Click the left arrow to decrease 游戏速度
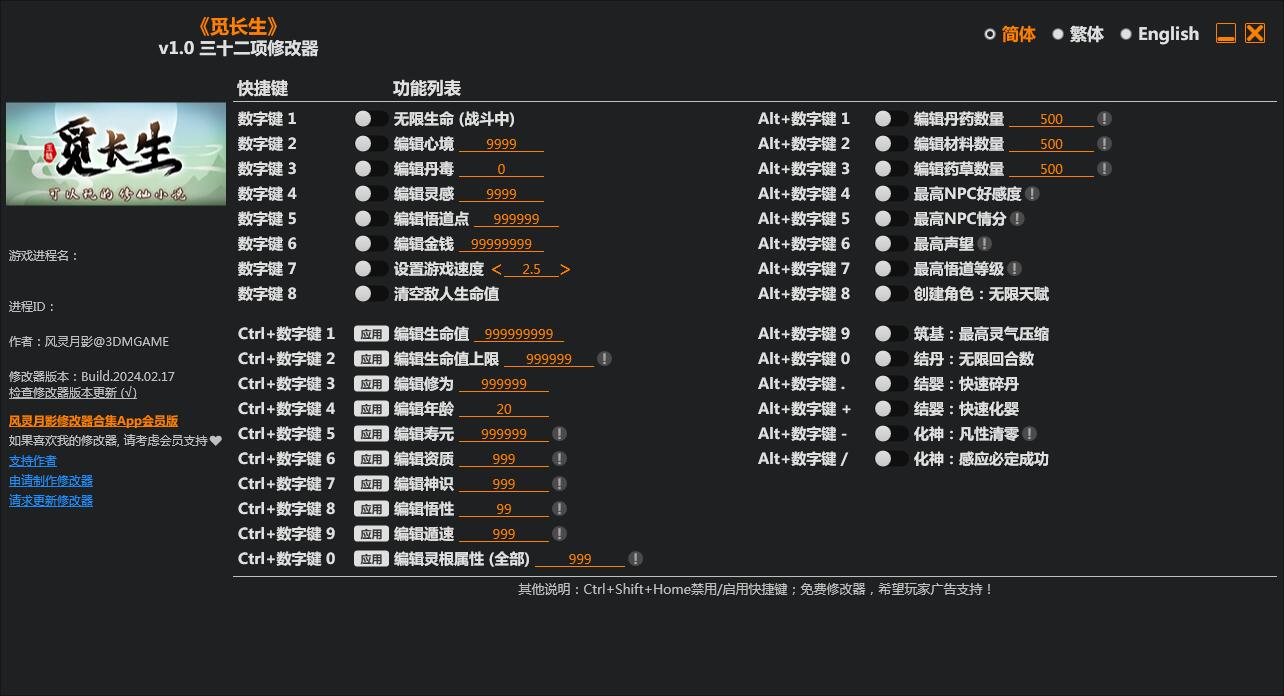1284x696 pixels. click(x=497, y=268)
